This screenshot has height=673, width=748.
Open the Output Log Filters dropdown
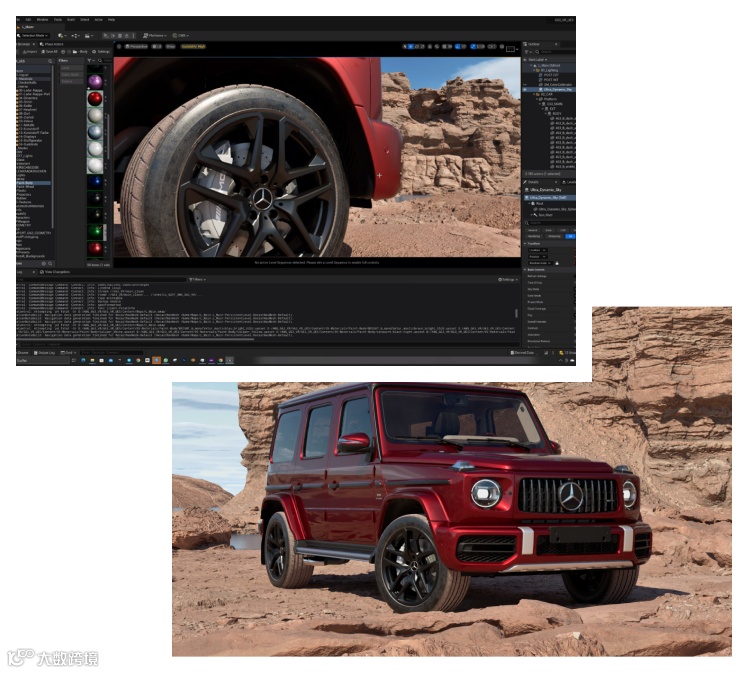(x=197, y=280)
